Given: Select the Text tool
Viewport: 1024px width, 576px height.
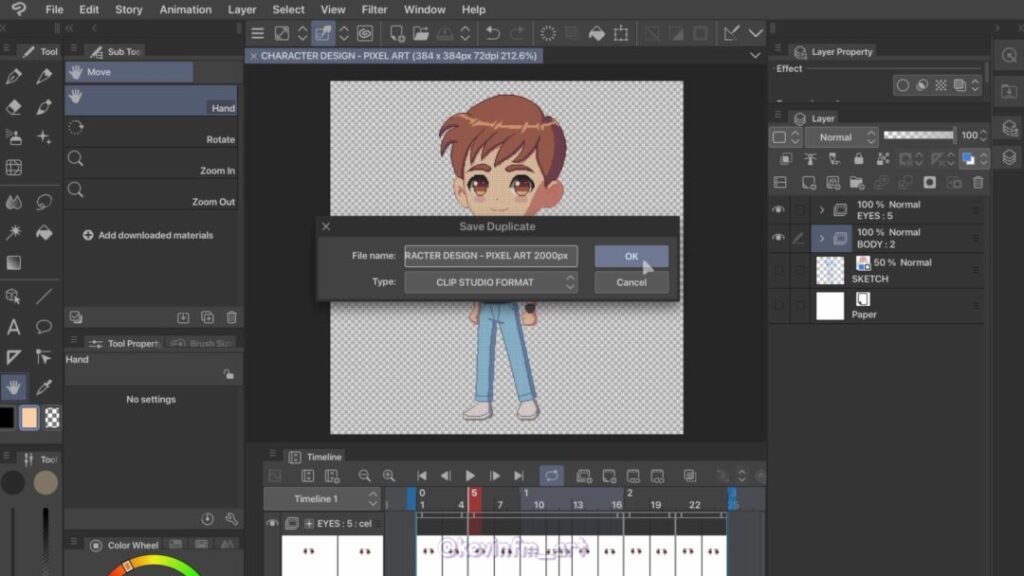Looking at the screenshot, I should (x=14, y=327).
